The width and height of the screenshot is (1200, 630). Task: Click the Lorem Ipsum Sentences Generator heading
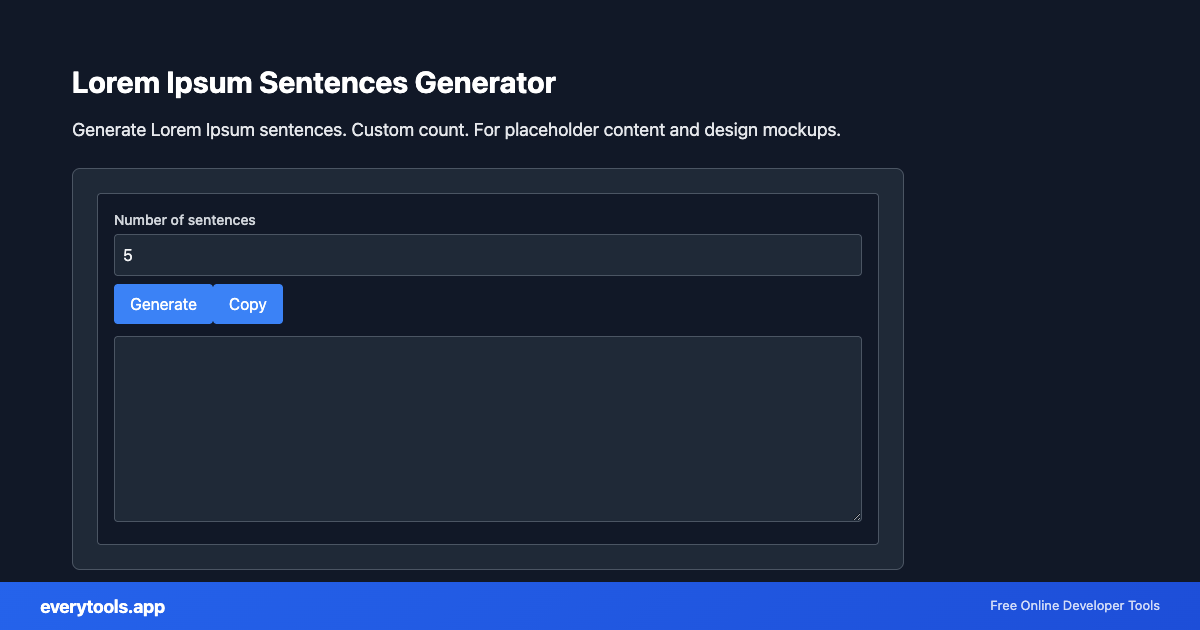(x=313, y=83)
